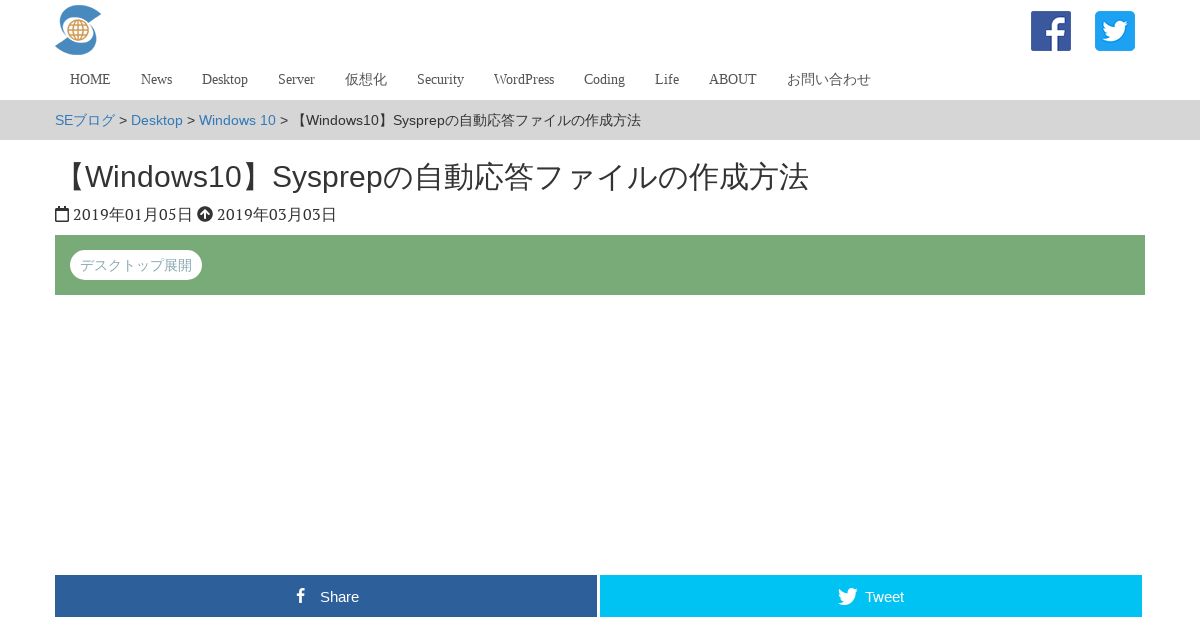This screenshot has width=1200, height=630.
Task: Click the calendar published-date icon
Action: 62,214
